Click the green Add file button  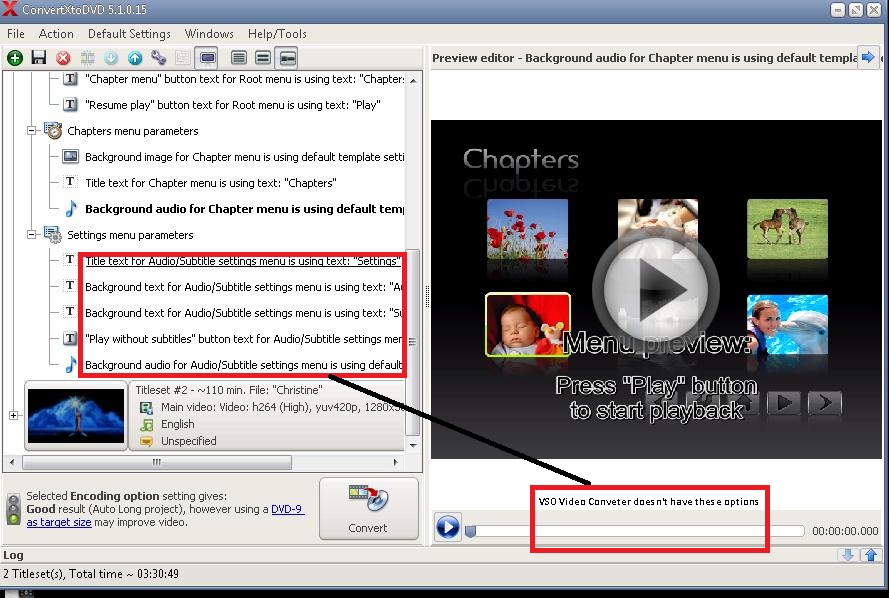(15, 58)
